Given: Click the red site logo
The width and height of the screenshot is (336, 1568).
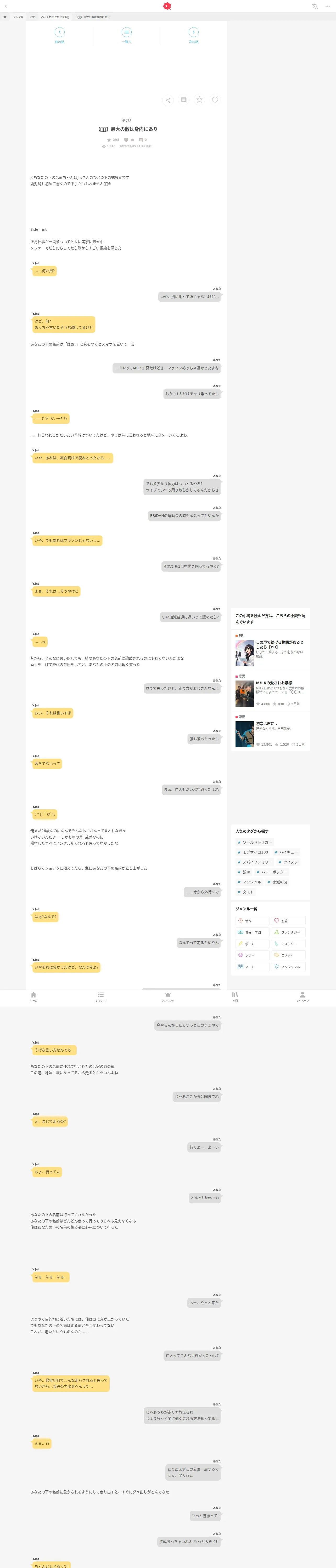Looking at the screenshot, I should [x=167, y=6].
